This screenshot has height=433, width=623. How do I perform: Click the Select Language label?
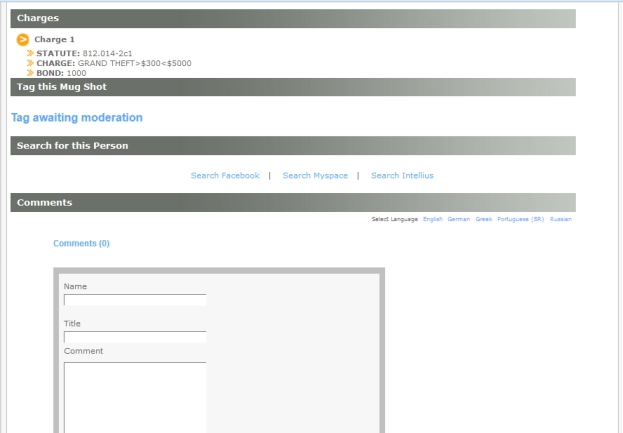[395, 219]
